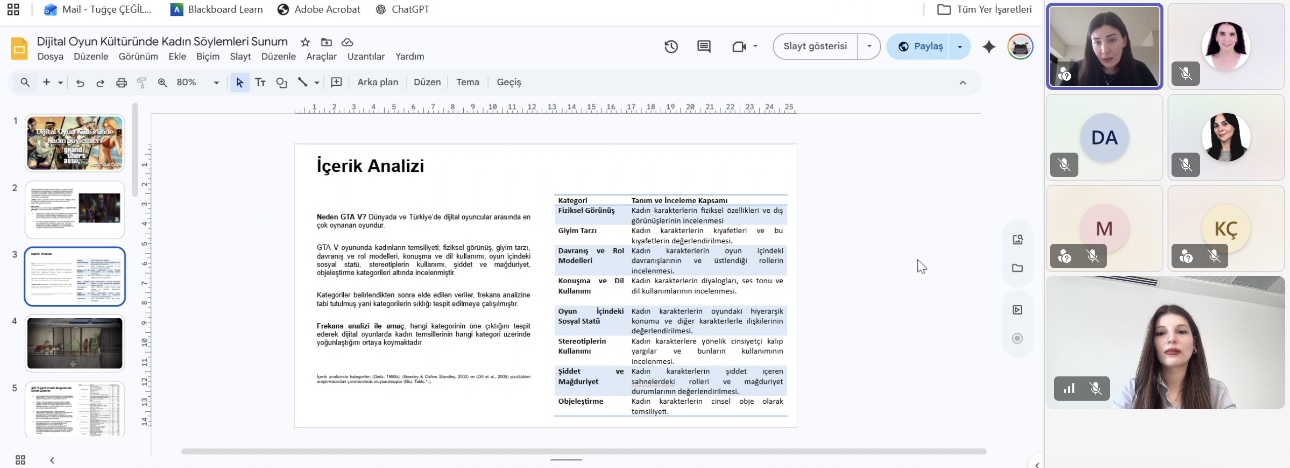
Task: Activate the select arrow cursor tool
Action: coord(239,82)
